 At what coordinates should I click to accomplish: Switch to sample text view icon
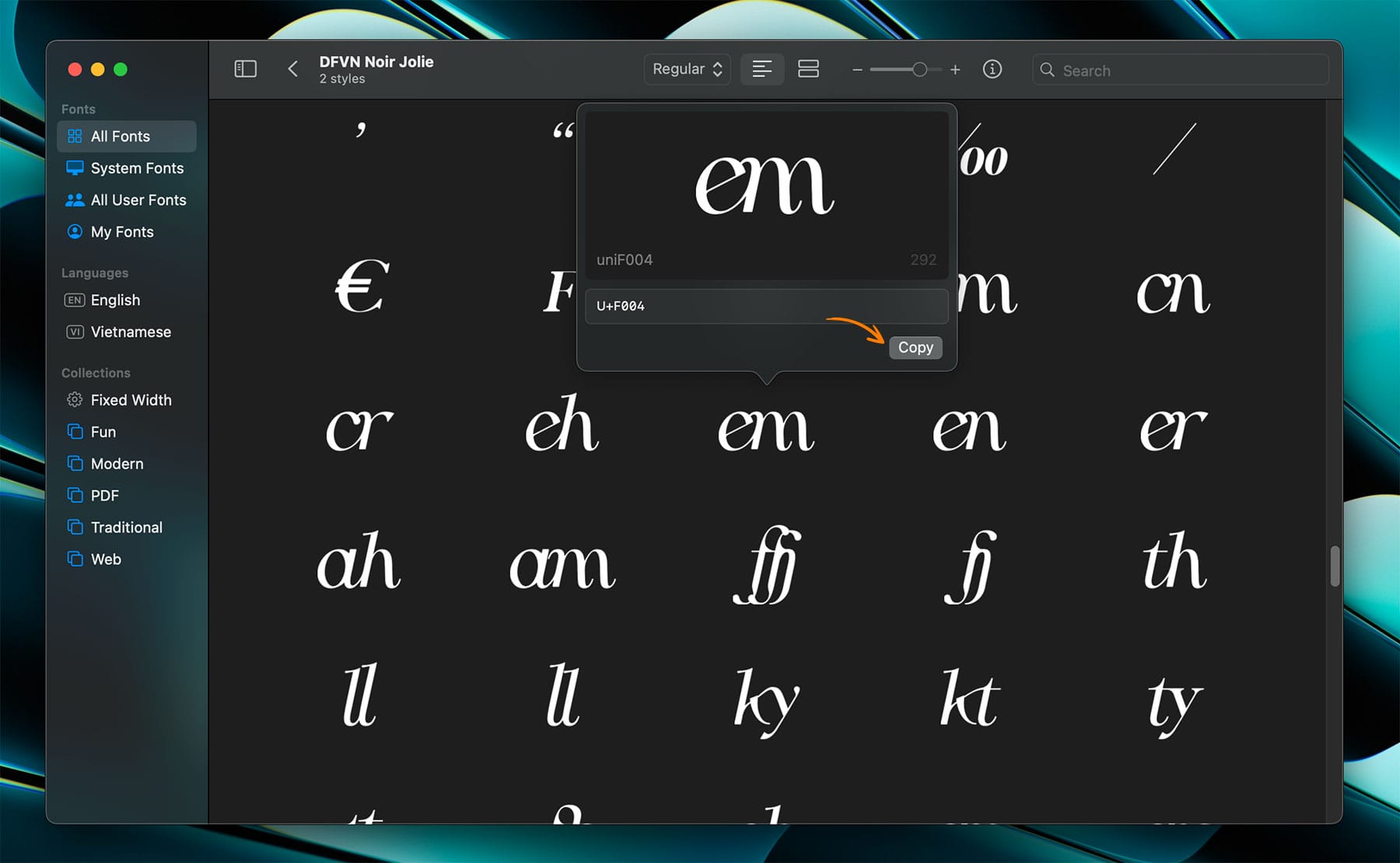[761, 69]
